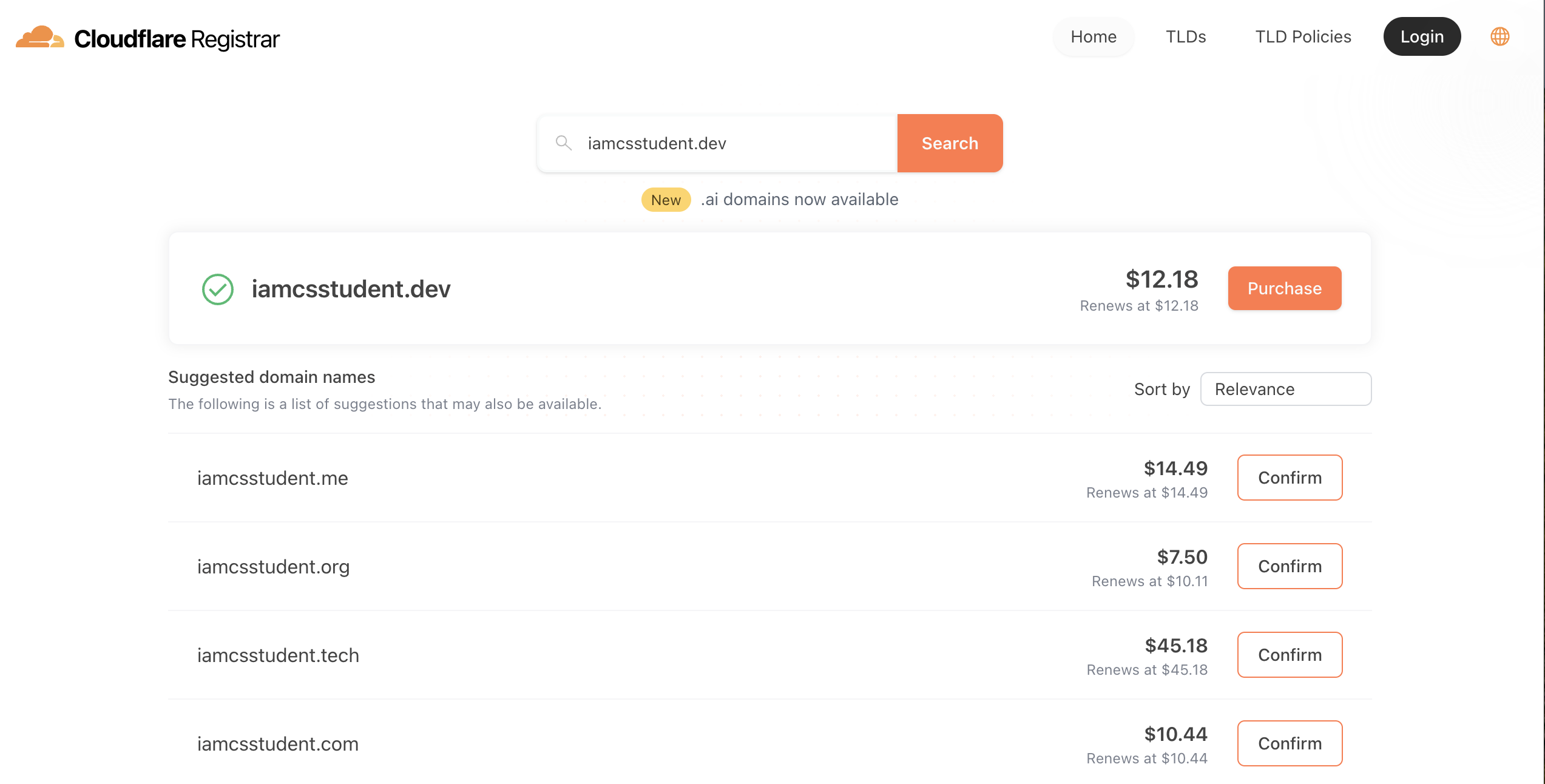
Task: Confirm the iamcsstudent.org domain
Action: [x=1290, y=566]
